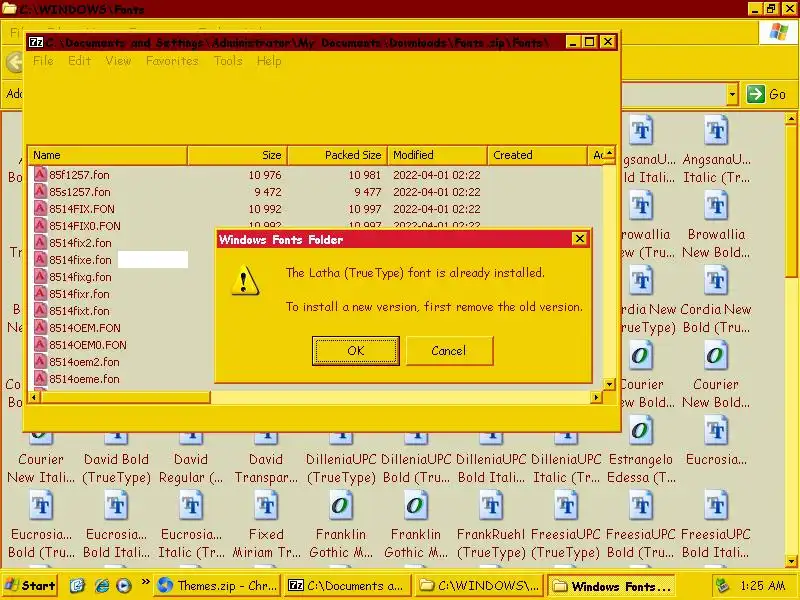The width and height of the screenshot is (800, 600).
Task: Open the File menu in 7-Zip
Action: (x=43, y=61)
